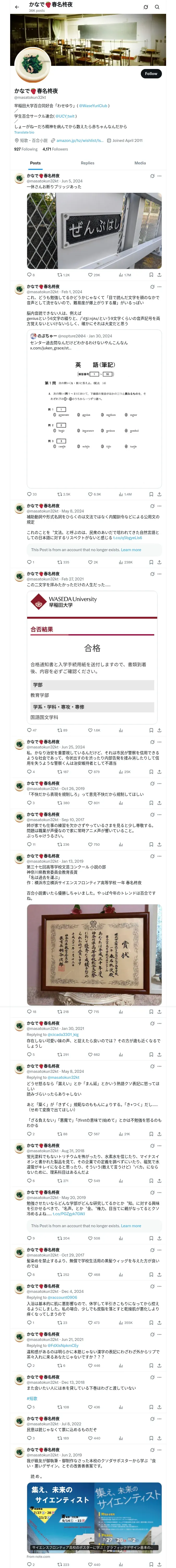Open more options on the Feb 1, 2024 post
The height and width of the screenshot is (1568, 176).
point(160,287)
